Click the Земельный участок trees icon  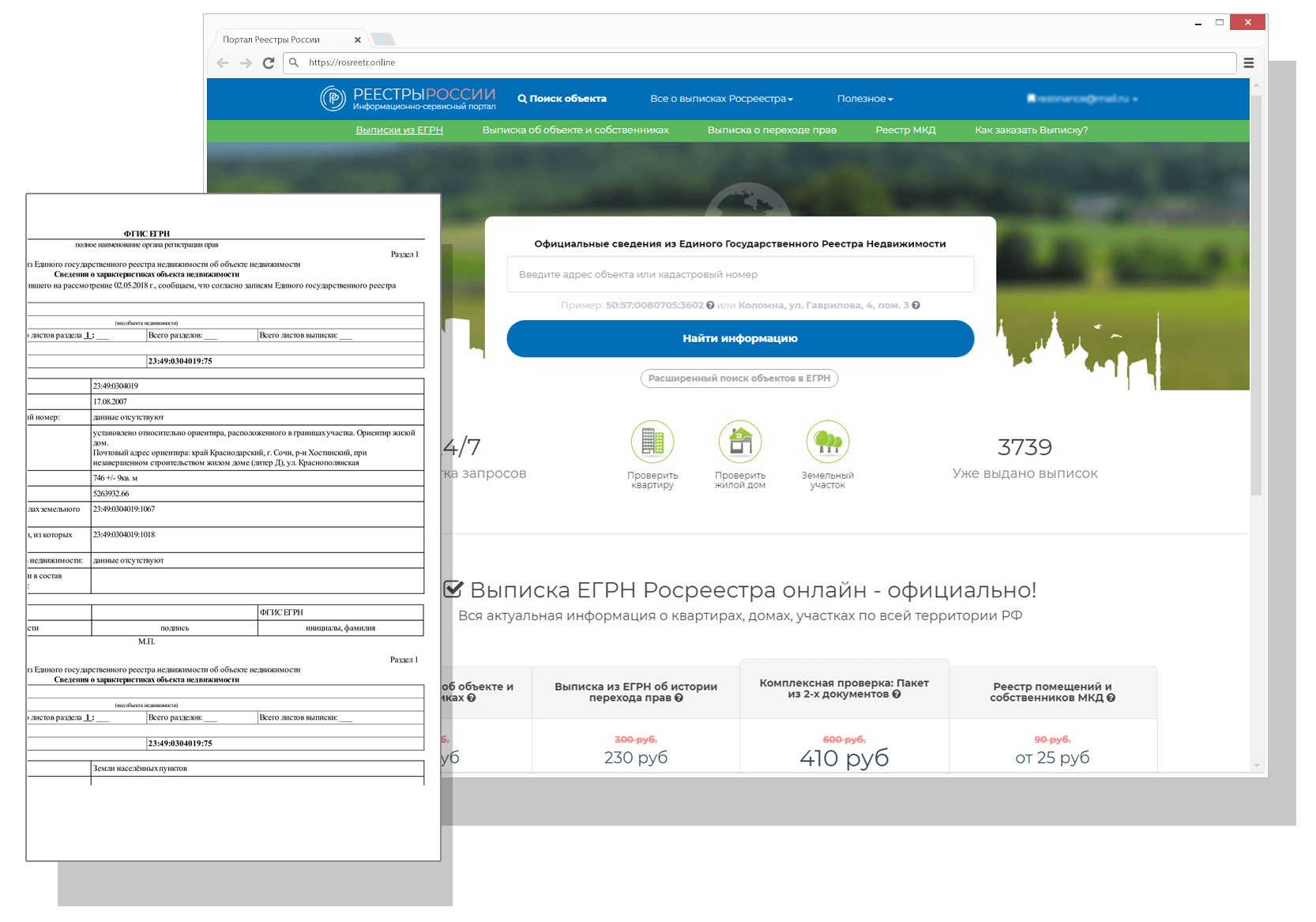827,442
